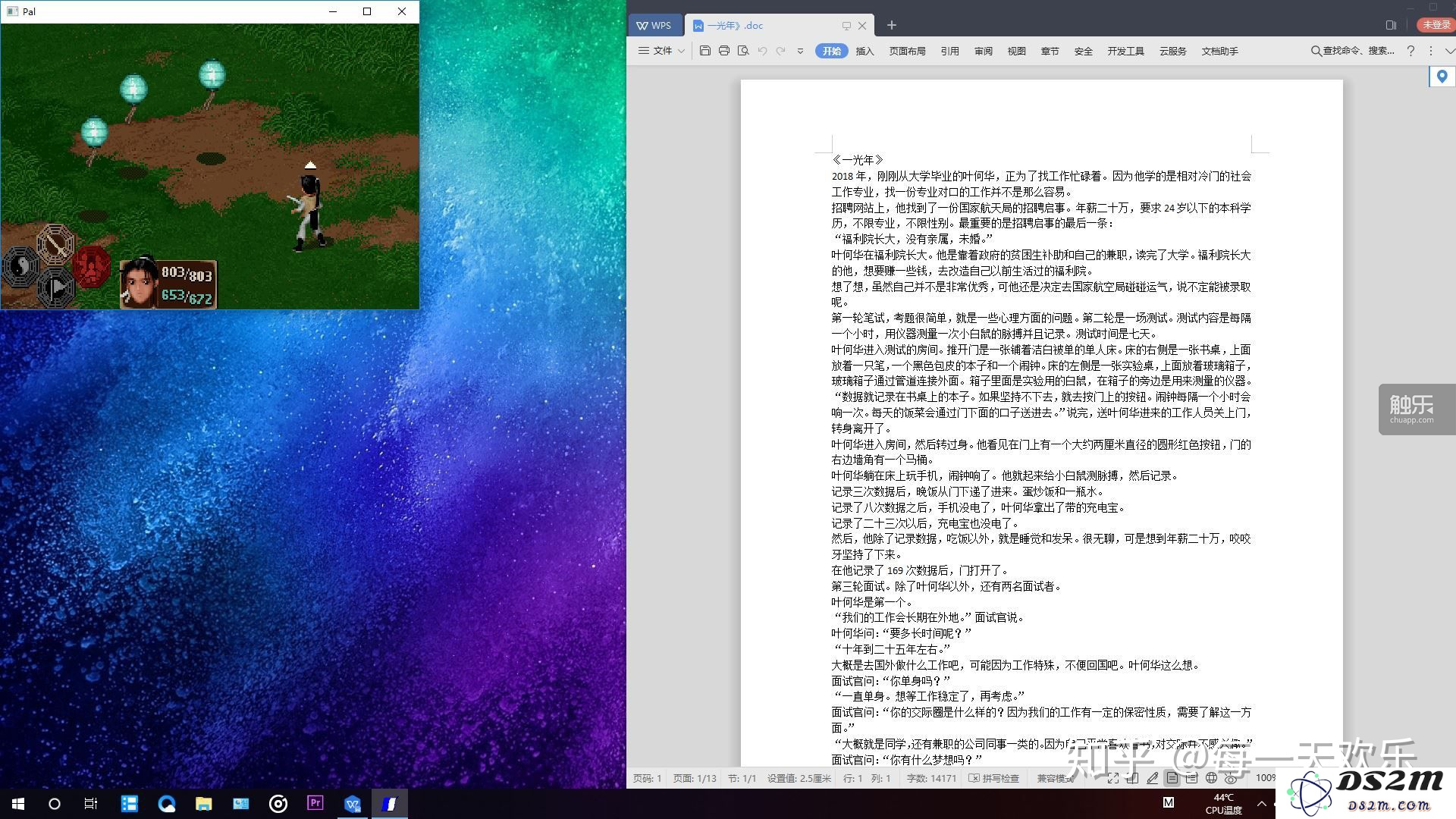Add a new WPS tab with plus
The image size is (1456, 819).
pos(892,25)
